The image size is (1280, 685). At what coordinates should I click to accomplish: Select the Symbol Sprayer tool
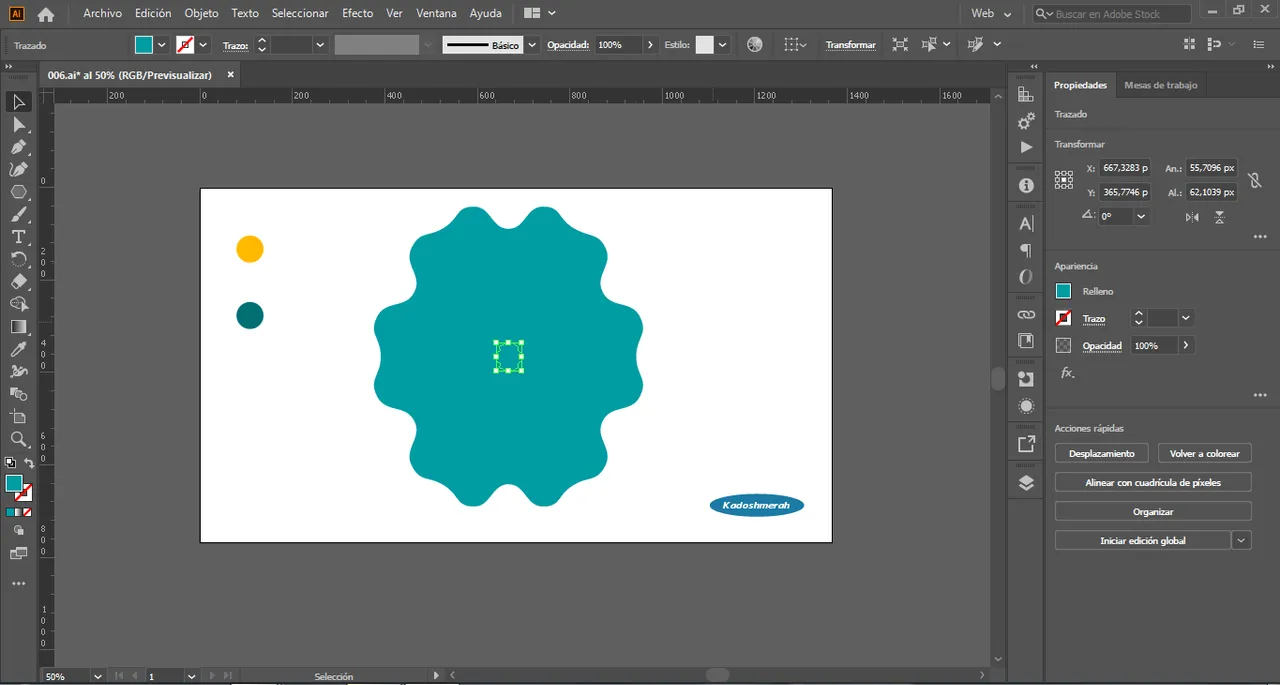click(18, 372)
